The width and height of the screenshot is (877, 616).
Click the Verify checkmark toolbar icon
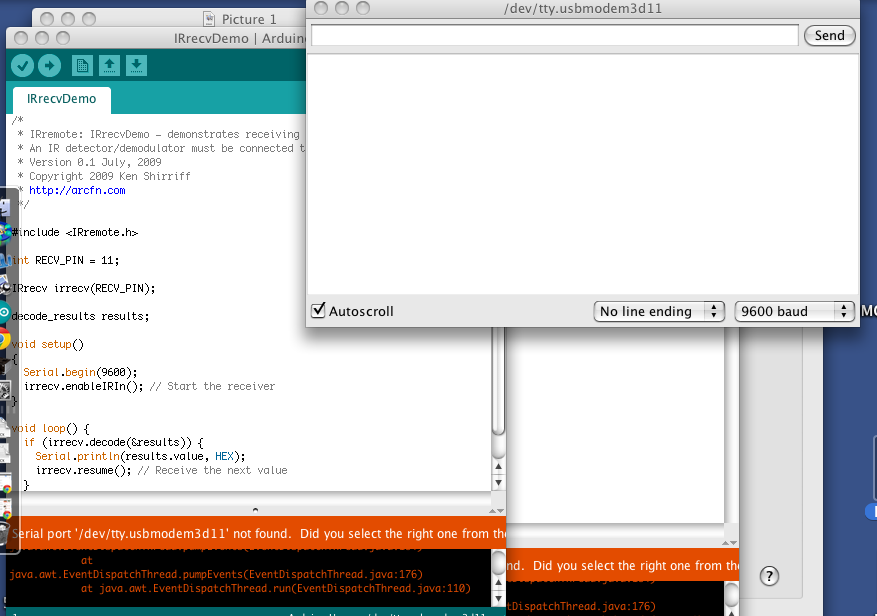click(x=22, y=65)
